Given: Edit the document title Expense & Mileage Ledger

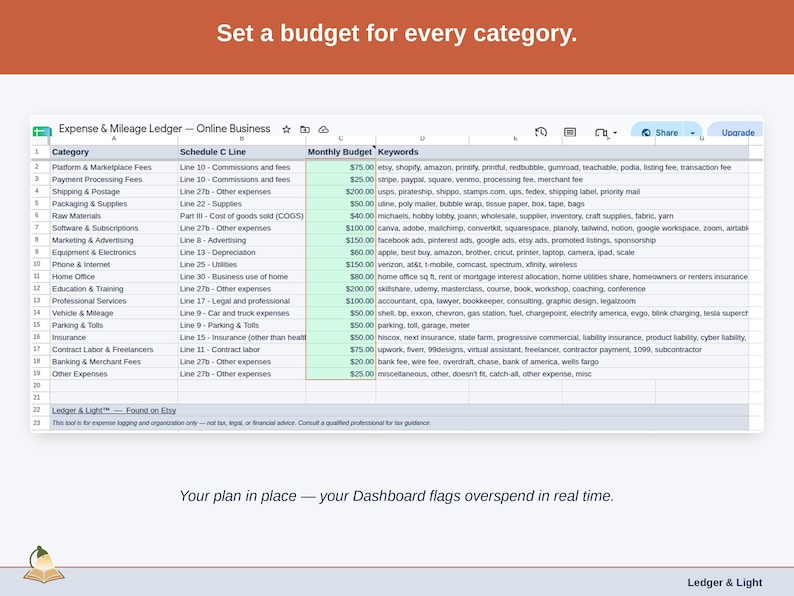Looking at the screenshot, I should 165,129.
